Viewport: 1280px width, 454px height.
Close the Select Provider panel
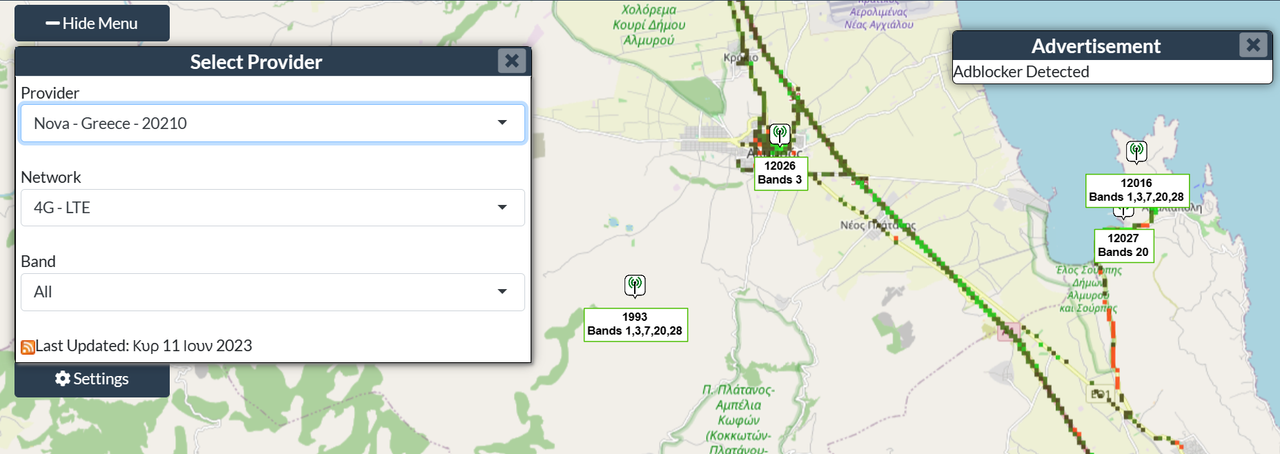[x=512, y=61]
